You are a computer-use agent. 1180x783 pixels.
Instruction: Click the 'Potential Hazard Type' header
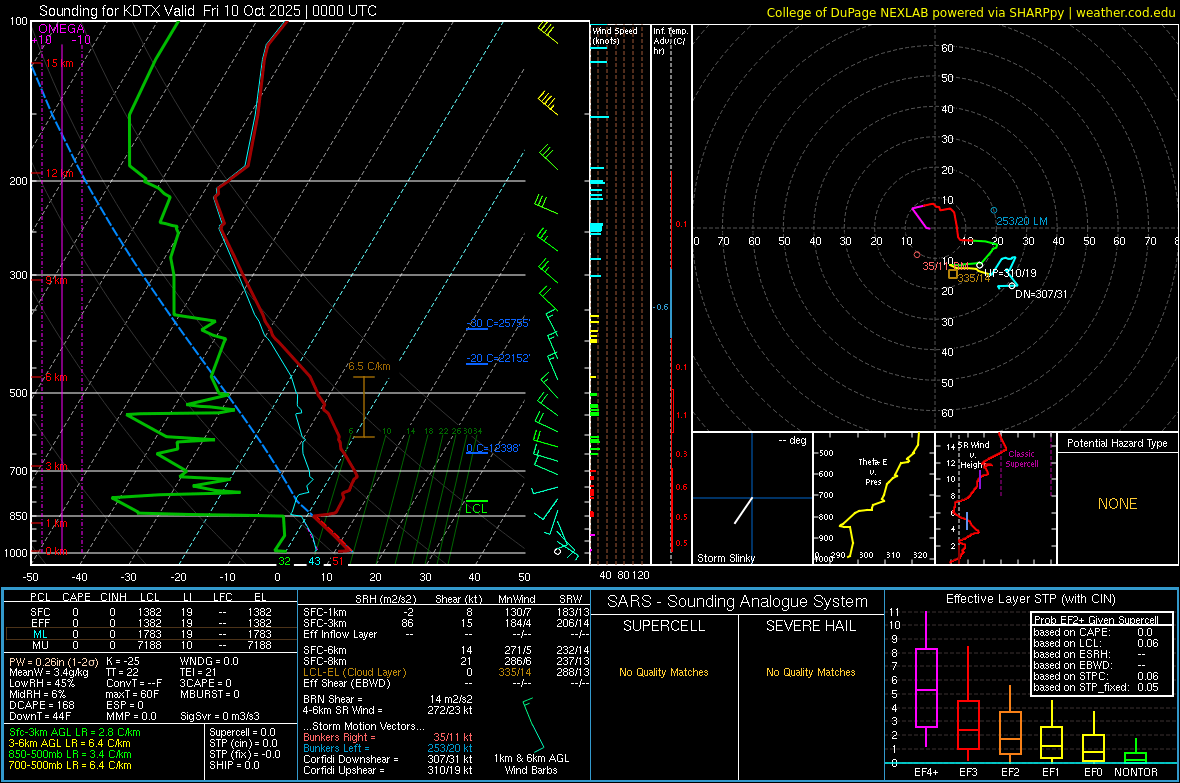1117,443
